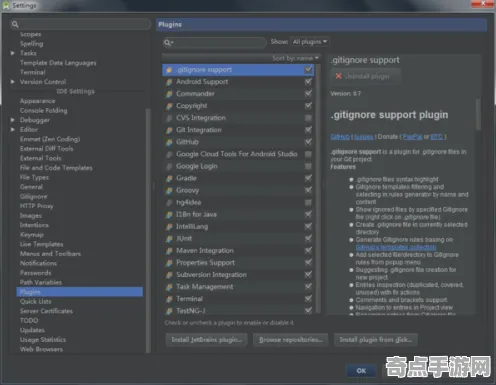Click the Gradle plugin icon
496x385 pixels.
169,178
